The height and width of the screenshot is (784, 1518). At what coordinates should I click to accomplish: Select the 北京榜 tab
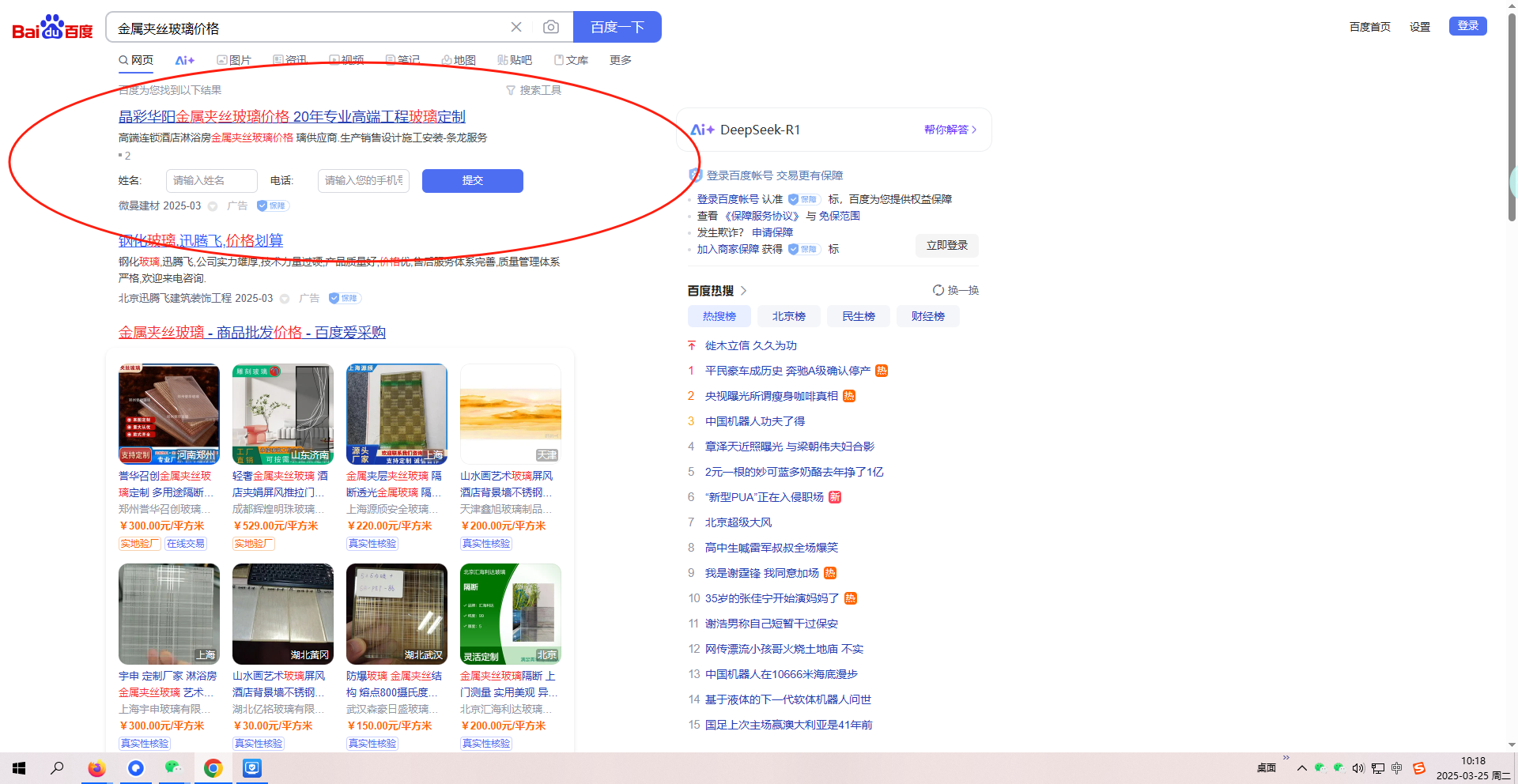point(789,316)
